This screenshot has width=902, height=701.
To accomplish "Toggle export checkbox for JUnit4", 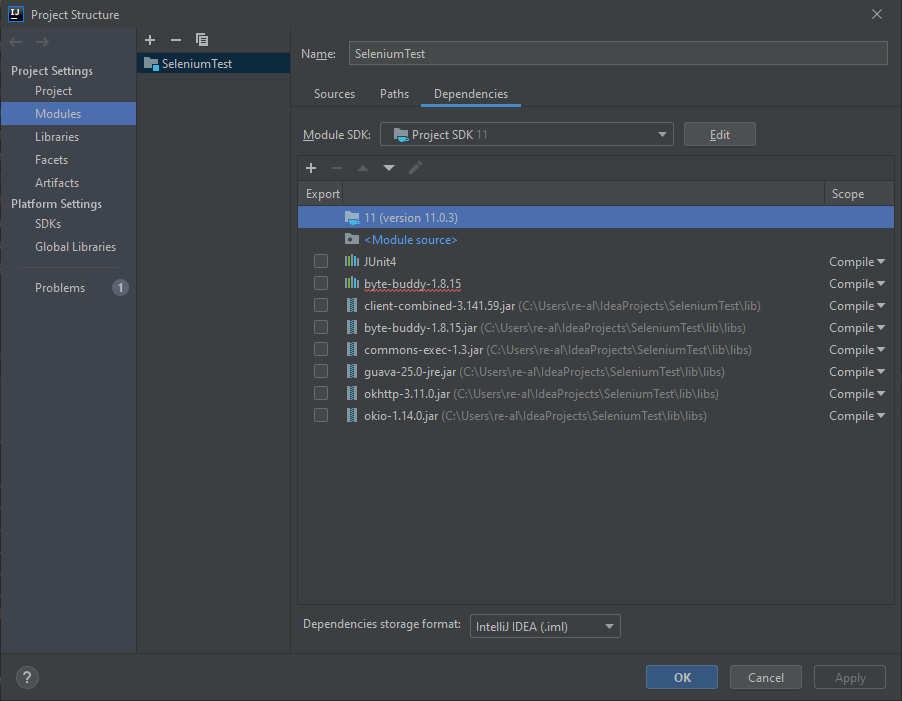I will pos(321,261).
